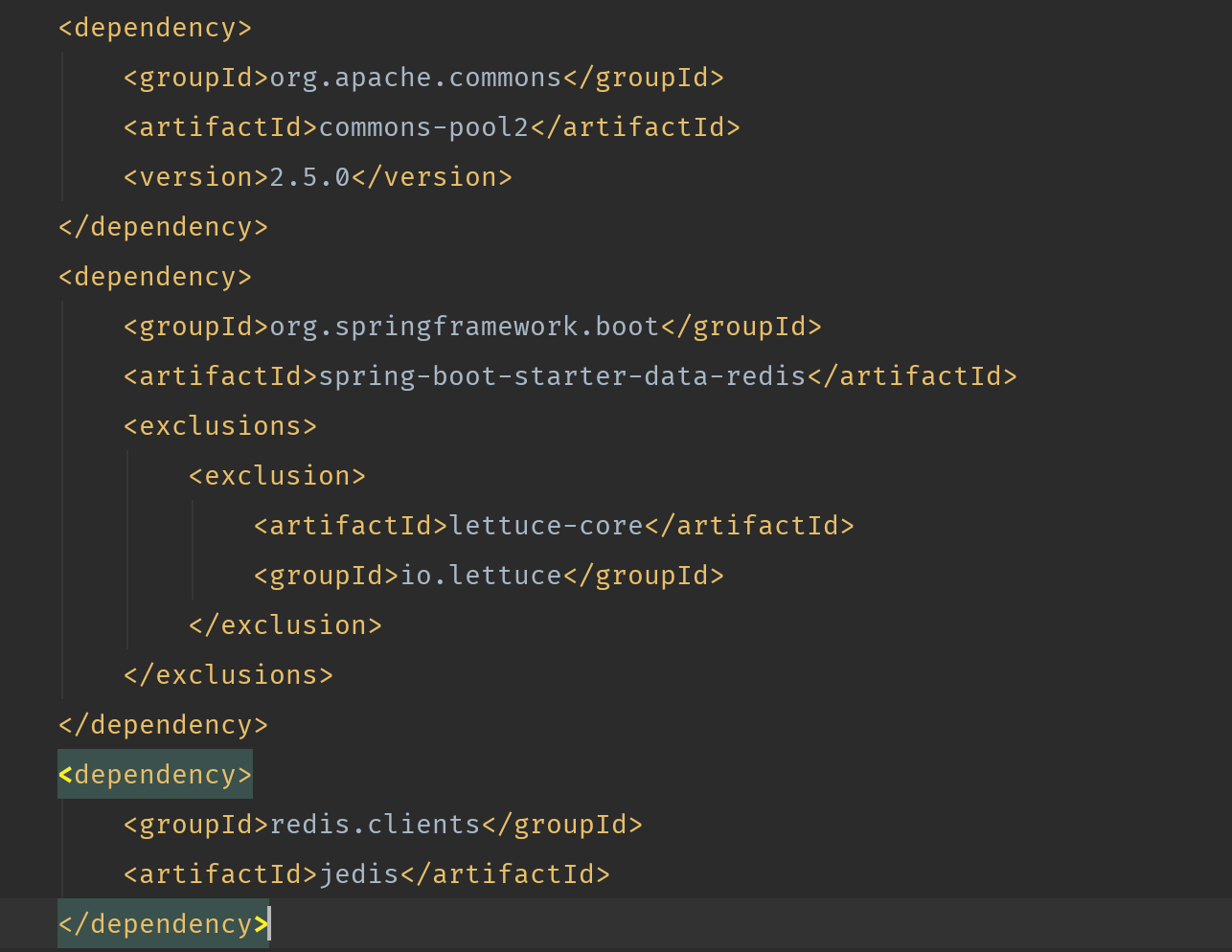Click the closing </exclusion> tag
This screenshot has height=952, width=1232.
(285, 625)
